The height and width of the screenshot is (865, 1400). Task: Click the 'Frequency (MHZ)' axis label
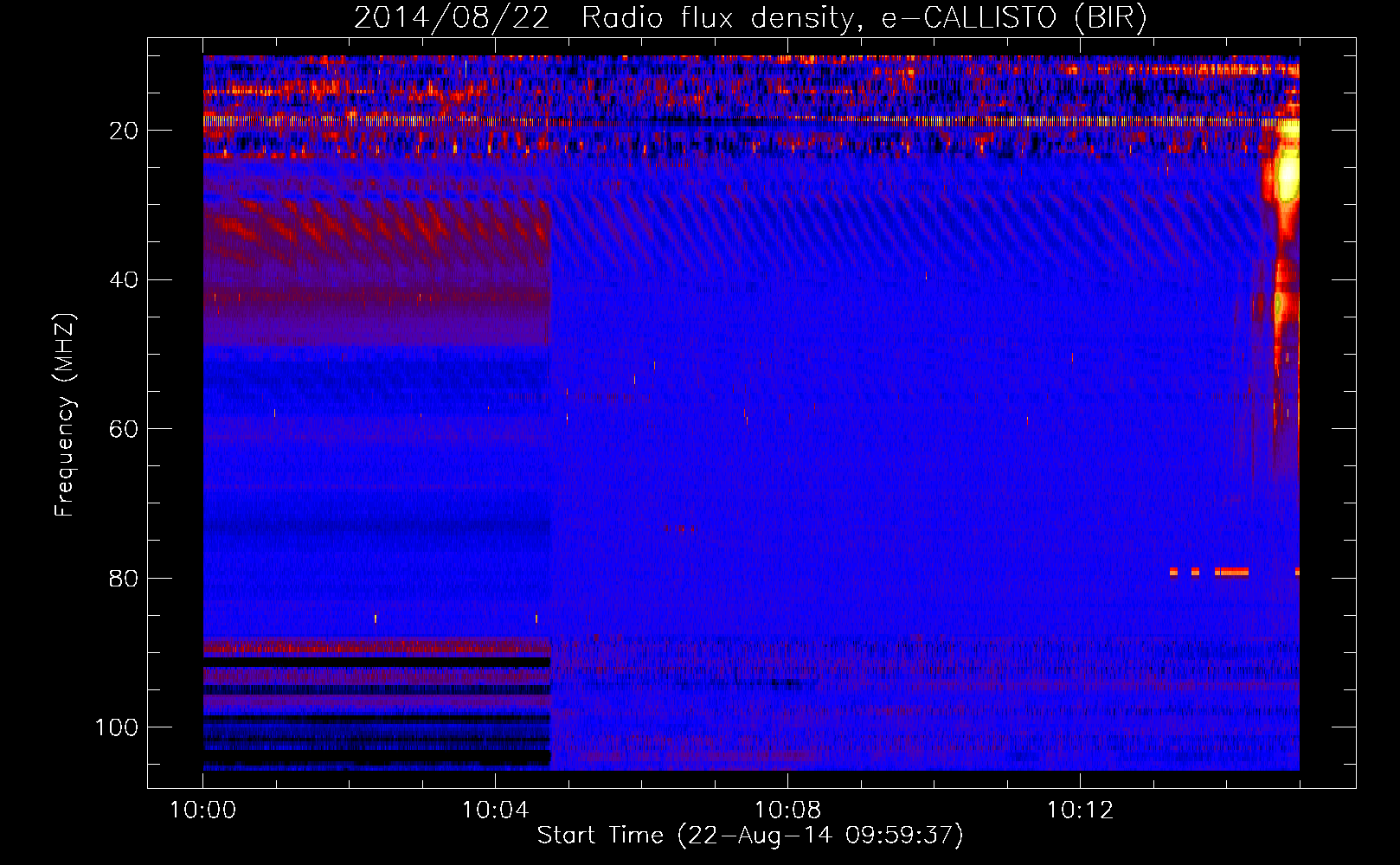click(x=65, y=415)
